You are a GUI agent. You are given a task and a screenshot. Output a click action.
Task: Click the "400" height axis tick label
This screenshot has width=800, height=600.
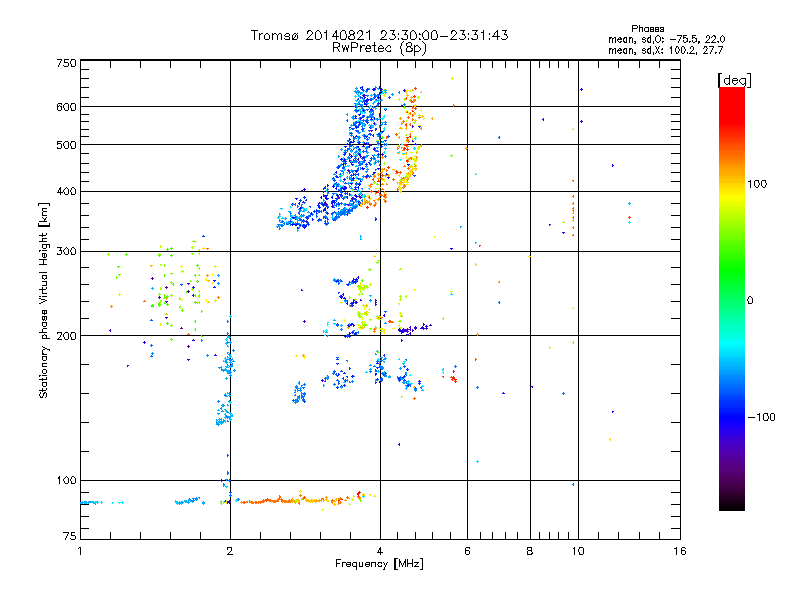click(66, 191)
